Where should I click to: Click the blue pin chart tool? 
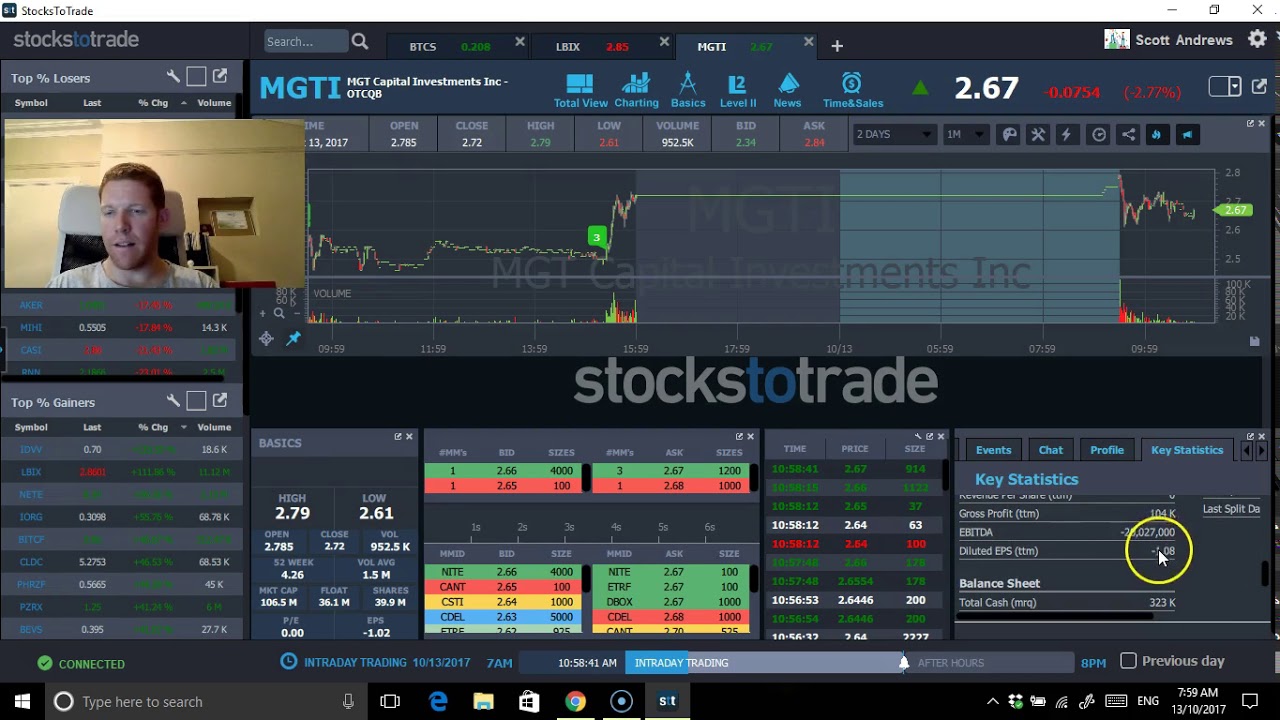(293, 339)
